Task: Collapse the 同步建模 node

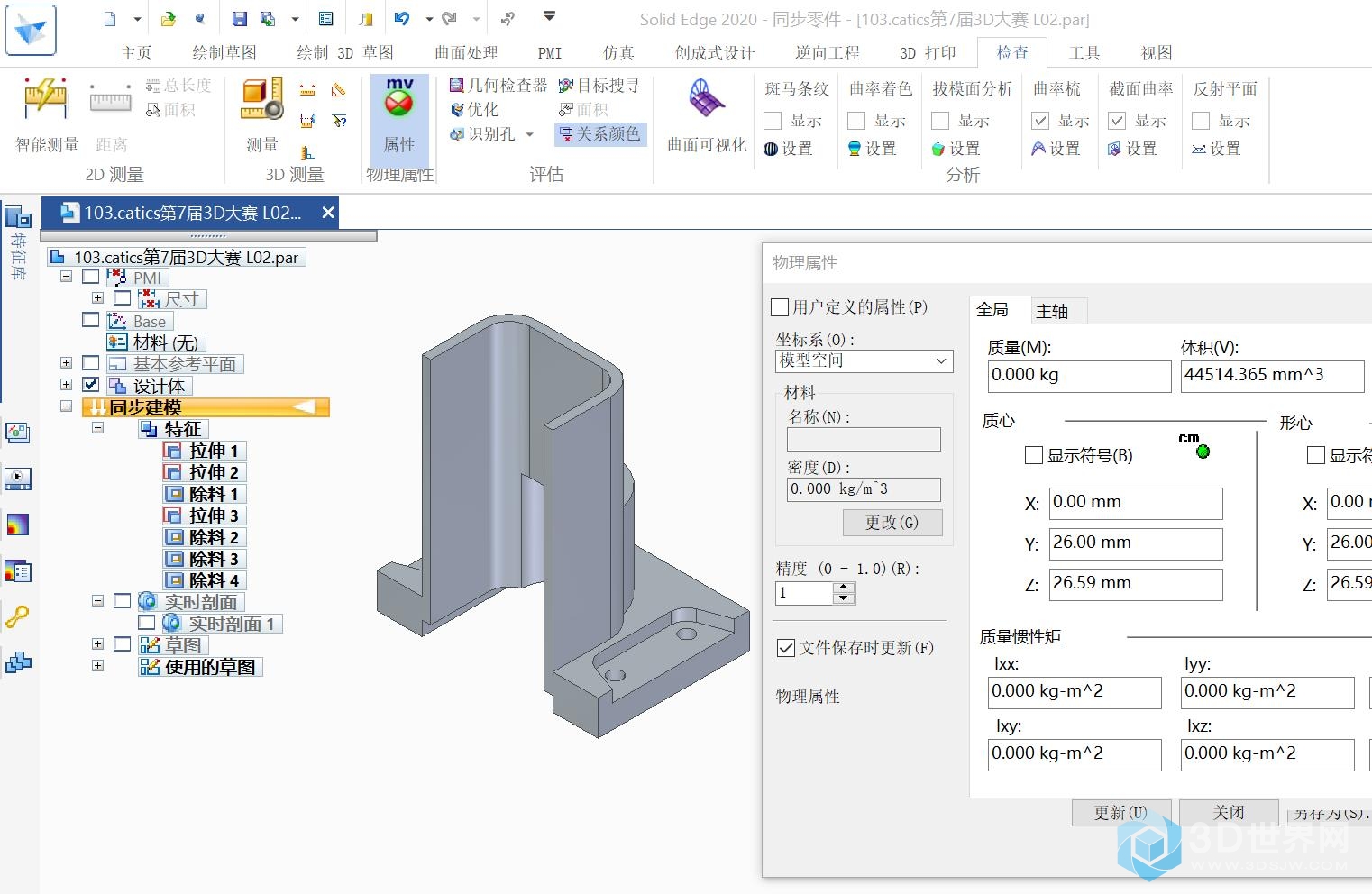Action: tap(67, 406)
